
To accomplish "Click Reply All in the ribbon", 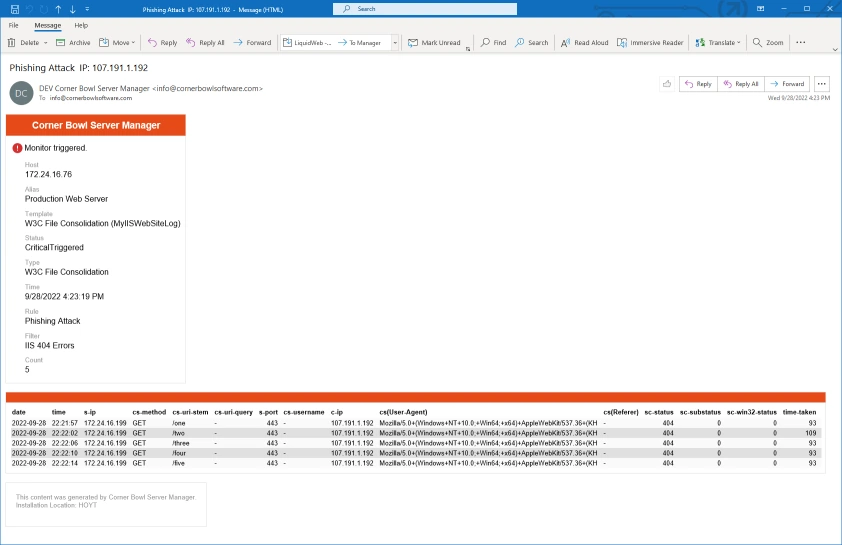I will point(205,42).
